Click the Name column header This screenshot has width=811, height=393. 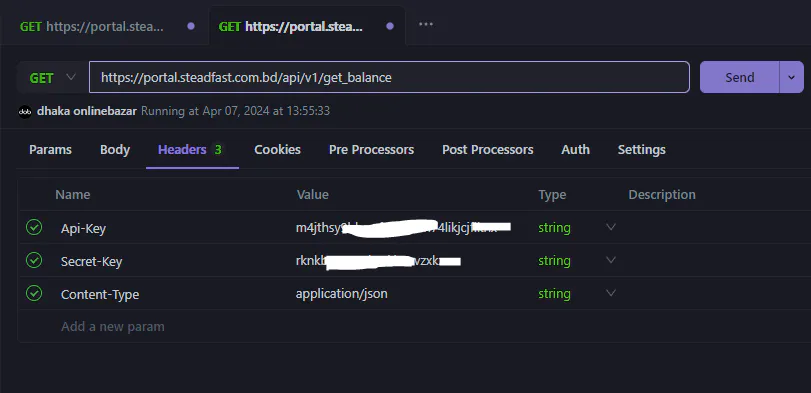[72, 194]
